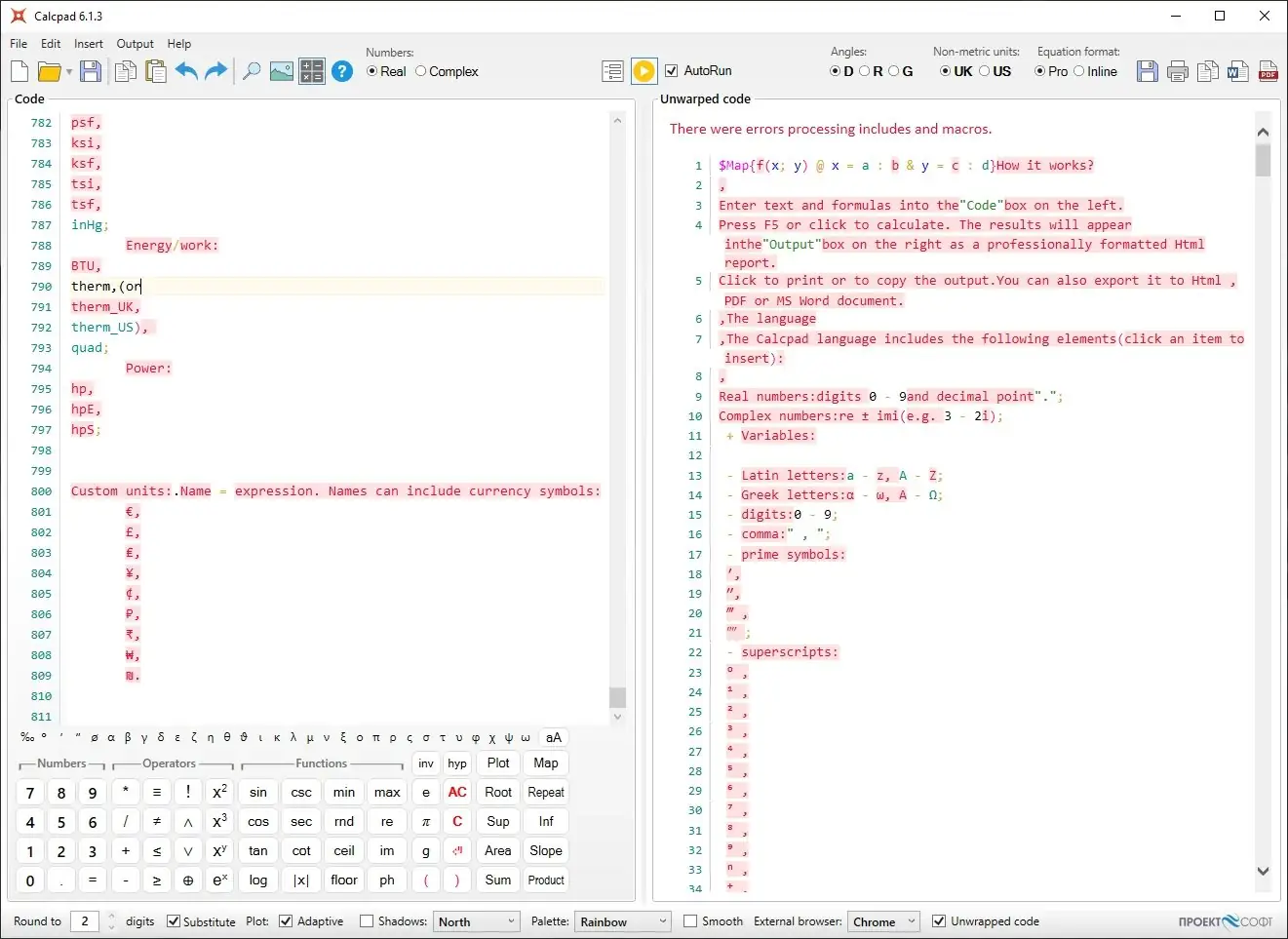Screen dimensions: 1288x939
Task: Enable the Shadows checkbox
Action: coord(394,921)
